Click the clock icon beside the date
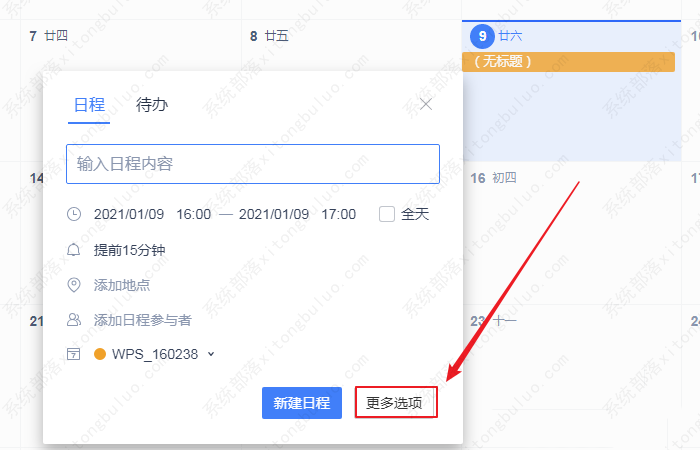This screenshot has width=700, height=450. click(74, 214)
